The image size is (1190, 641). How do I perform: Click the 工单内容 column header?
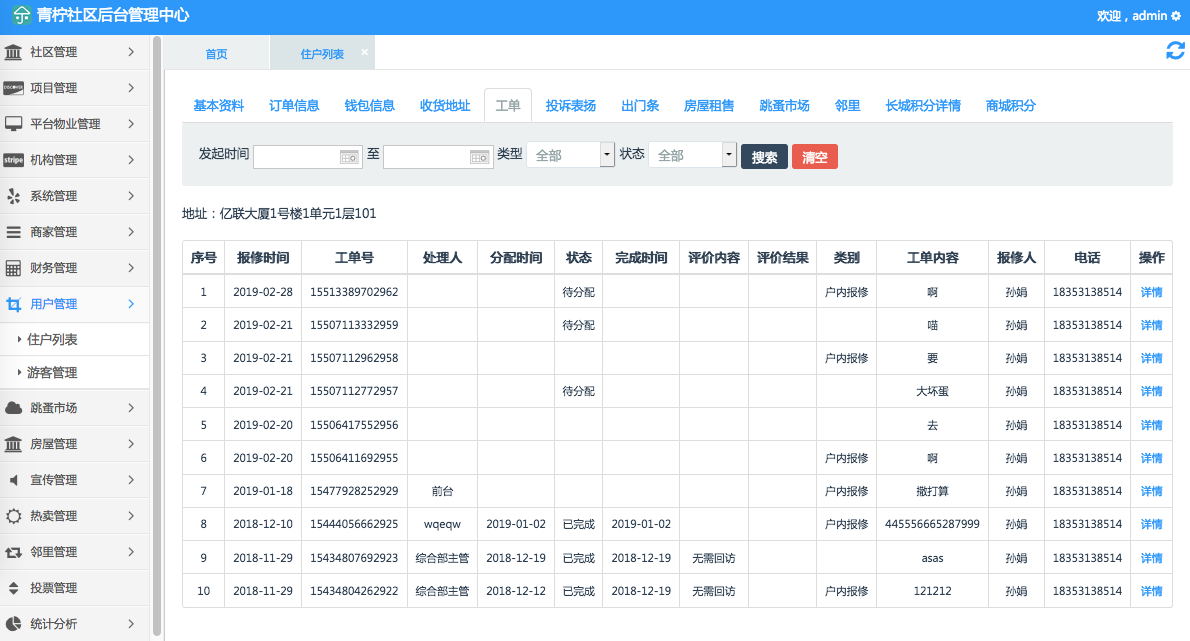[932, 258]
